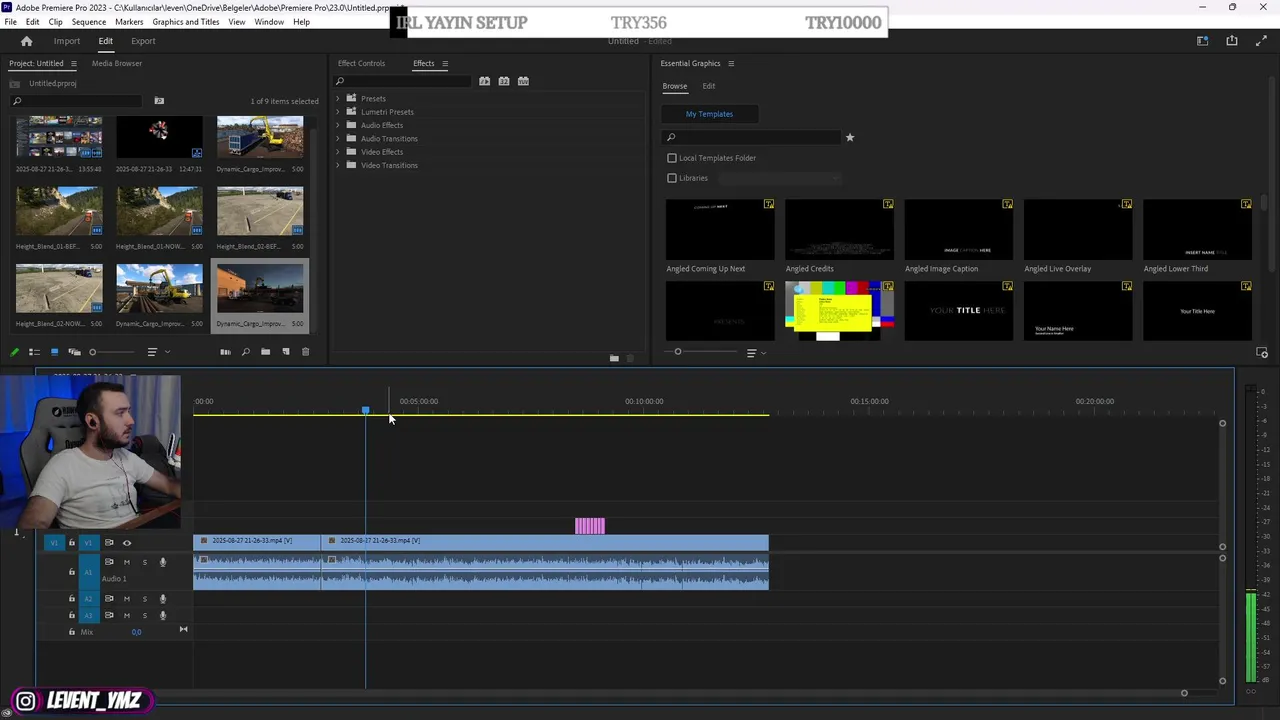Toggle sync lock on track A1
This screenshot has width=1280, height=720.
click(x=109, y=562)
